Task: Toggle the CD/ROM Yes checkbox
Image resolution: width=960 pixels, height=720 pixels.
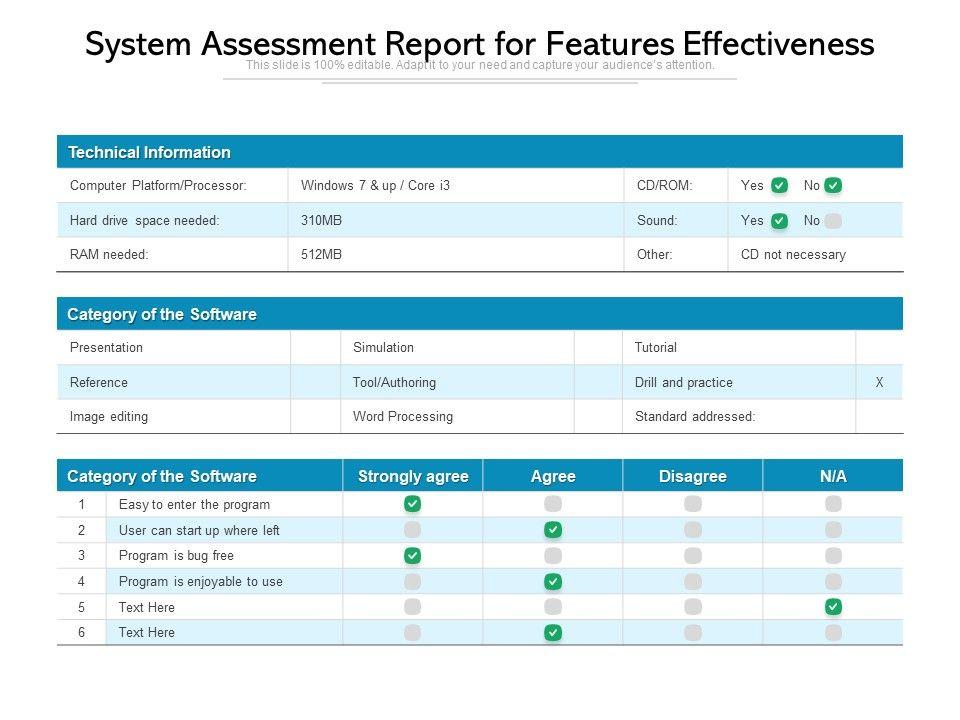Action: click(x=780, y=185)
